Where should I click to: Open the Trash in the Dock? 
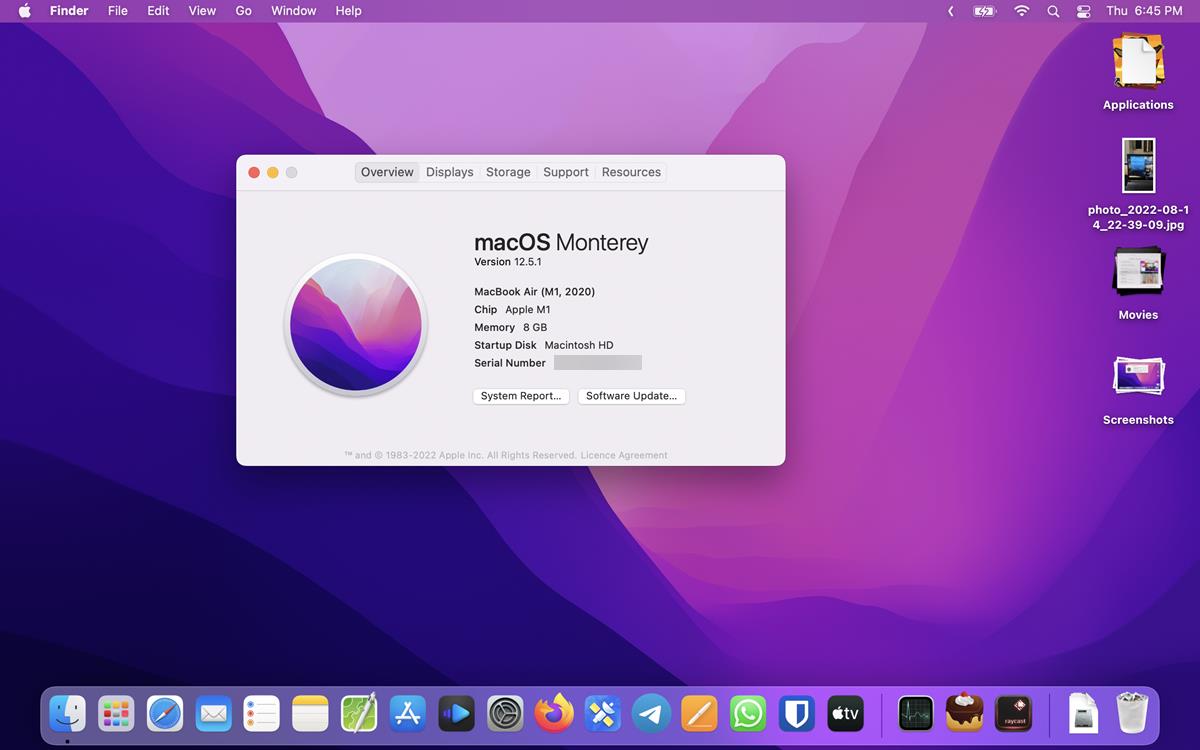1132,713
